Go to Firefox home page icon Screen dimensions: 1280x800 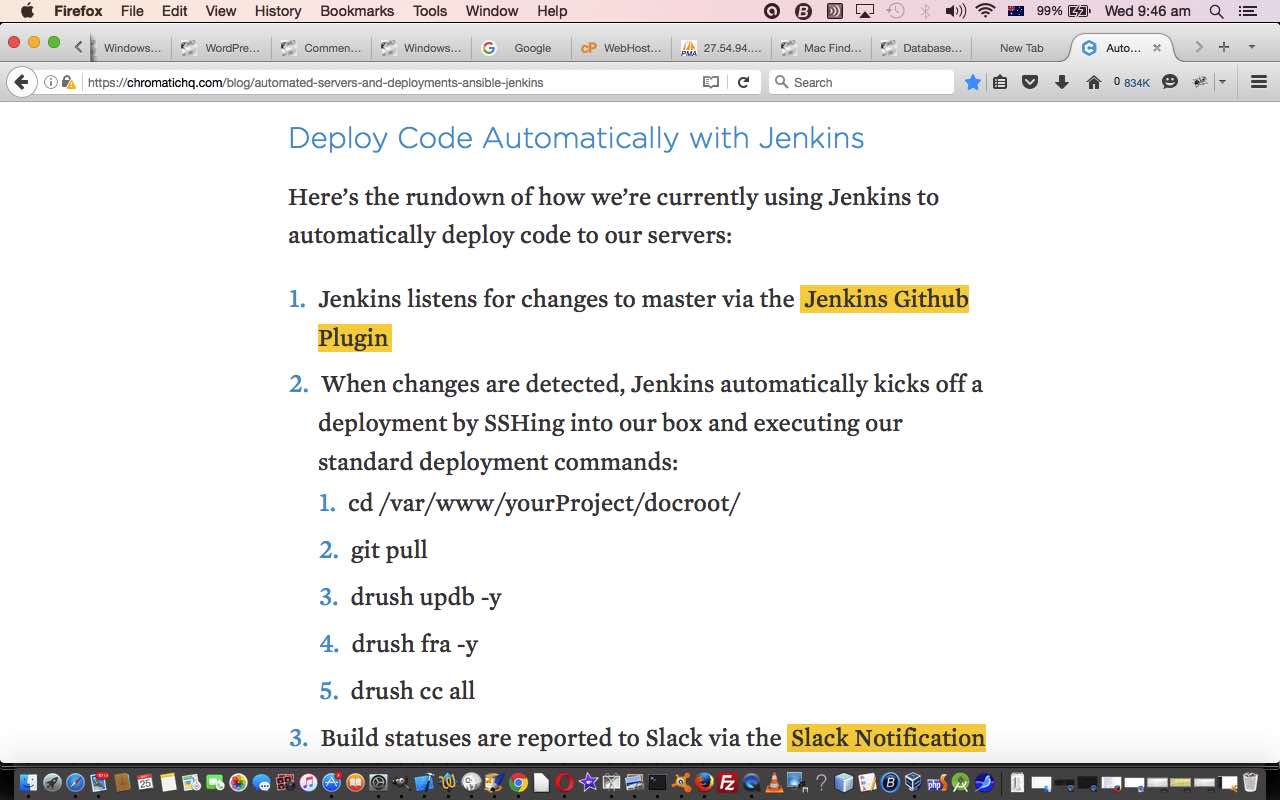click(1094, 82)
